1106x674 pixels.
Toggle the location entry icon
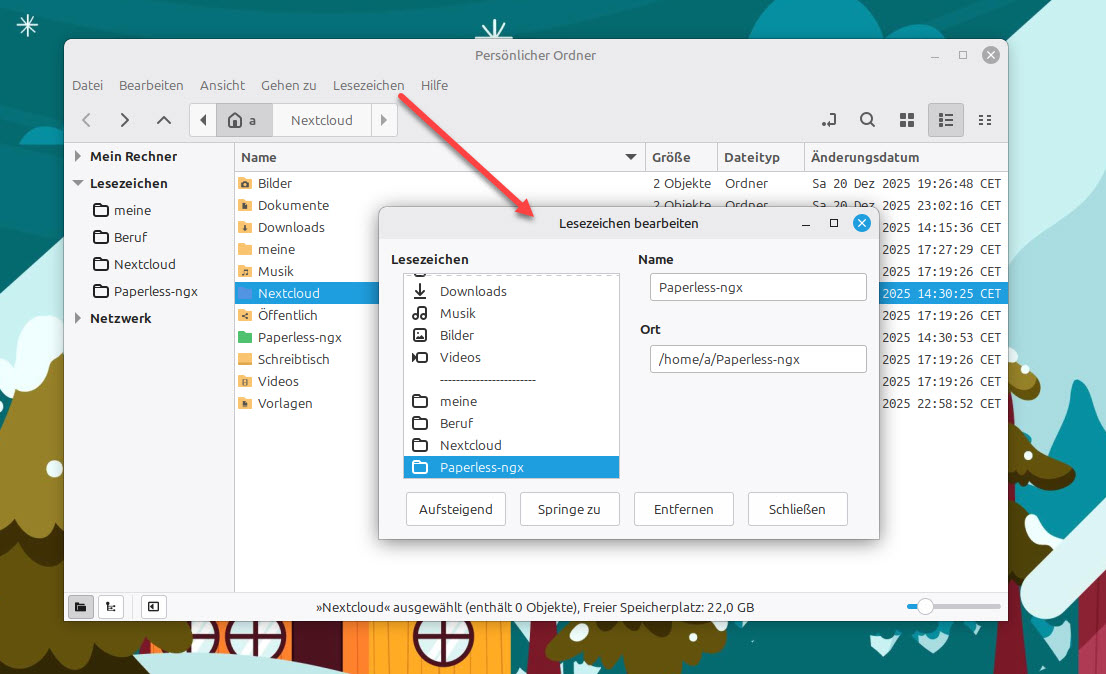[x=828, y=120]
